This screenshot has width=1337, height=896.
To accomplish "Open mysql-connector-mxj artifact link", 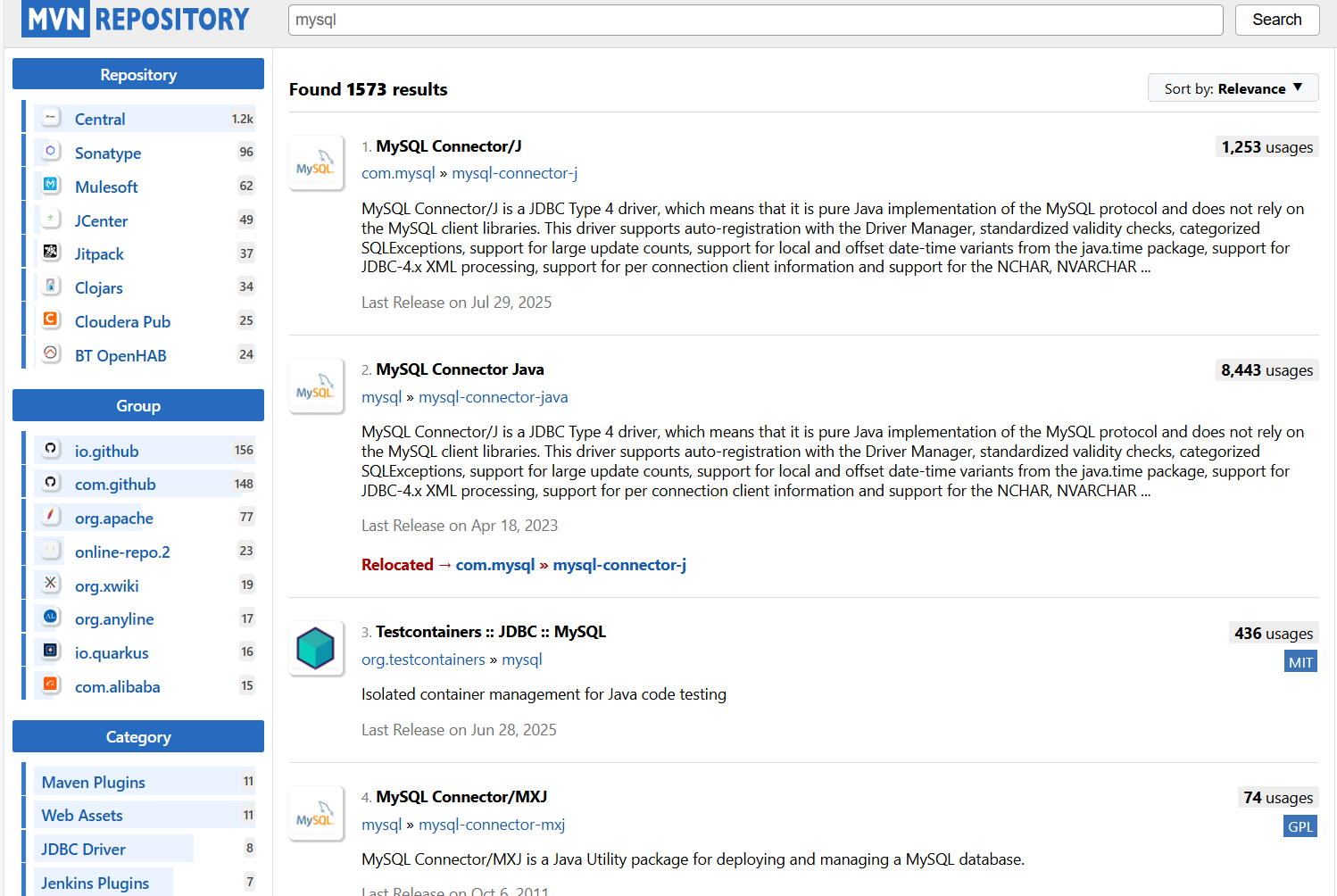I will 492,825.
